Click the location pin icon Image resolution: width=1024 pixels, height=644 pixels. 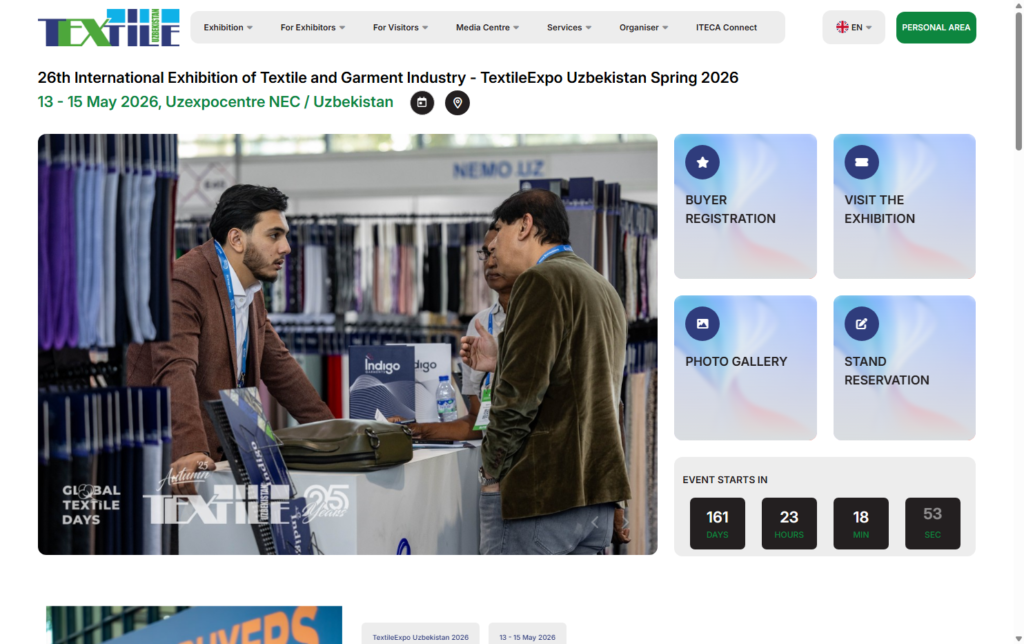tap(457, 102)
